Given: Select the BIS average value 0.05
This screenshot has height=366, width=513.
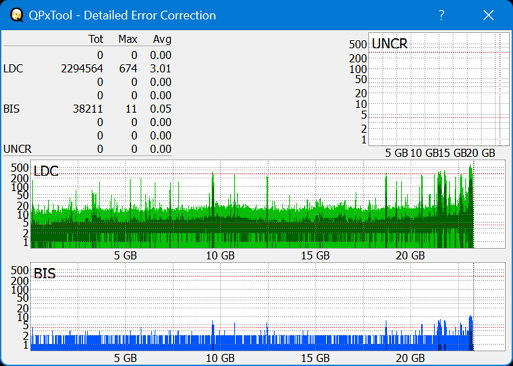Looking at the screenshot, I should pyautogui.click(x=160, y=109).
